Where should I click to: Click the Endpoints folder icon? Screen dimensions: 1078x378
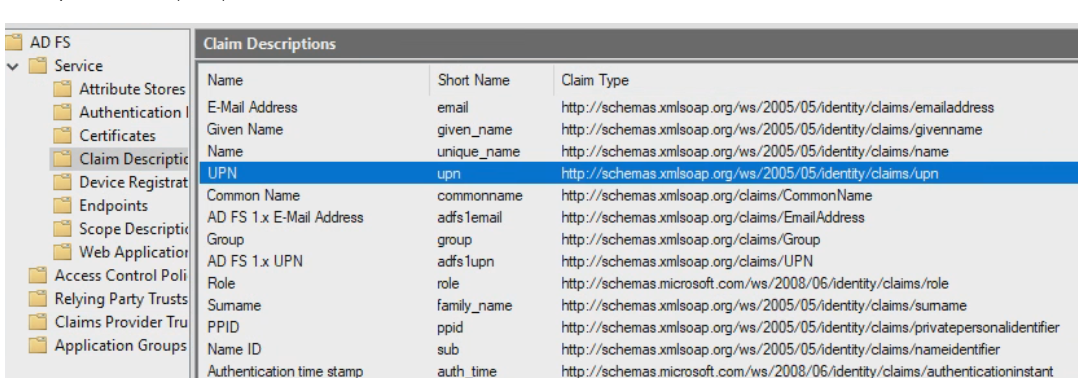63,205
